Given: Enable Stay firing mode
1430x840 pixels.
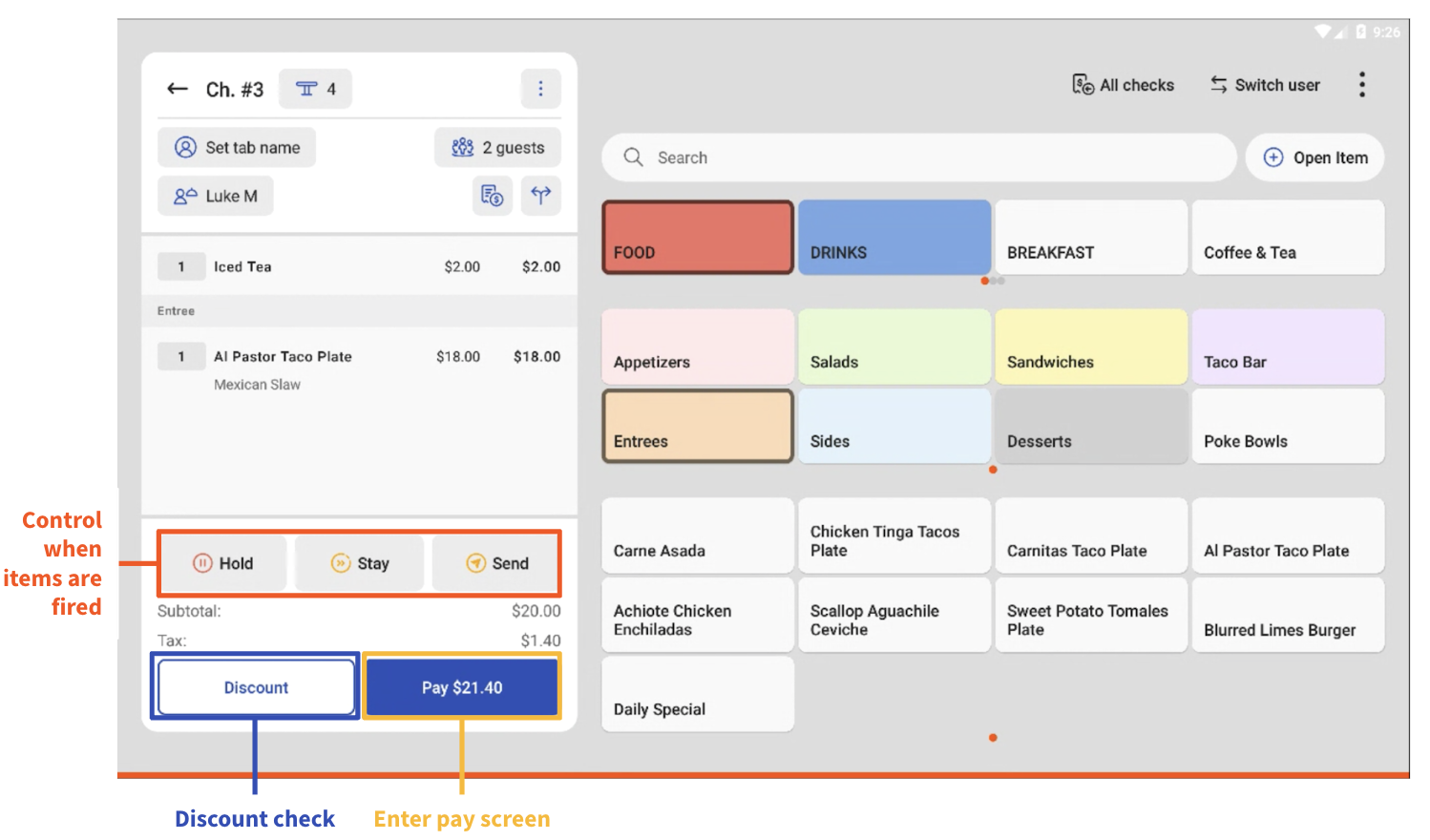Looking at the screenshot, I should 360,563.
